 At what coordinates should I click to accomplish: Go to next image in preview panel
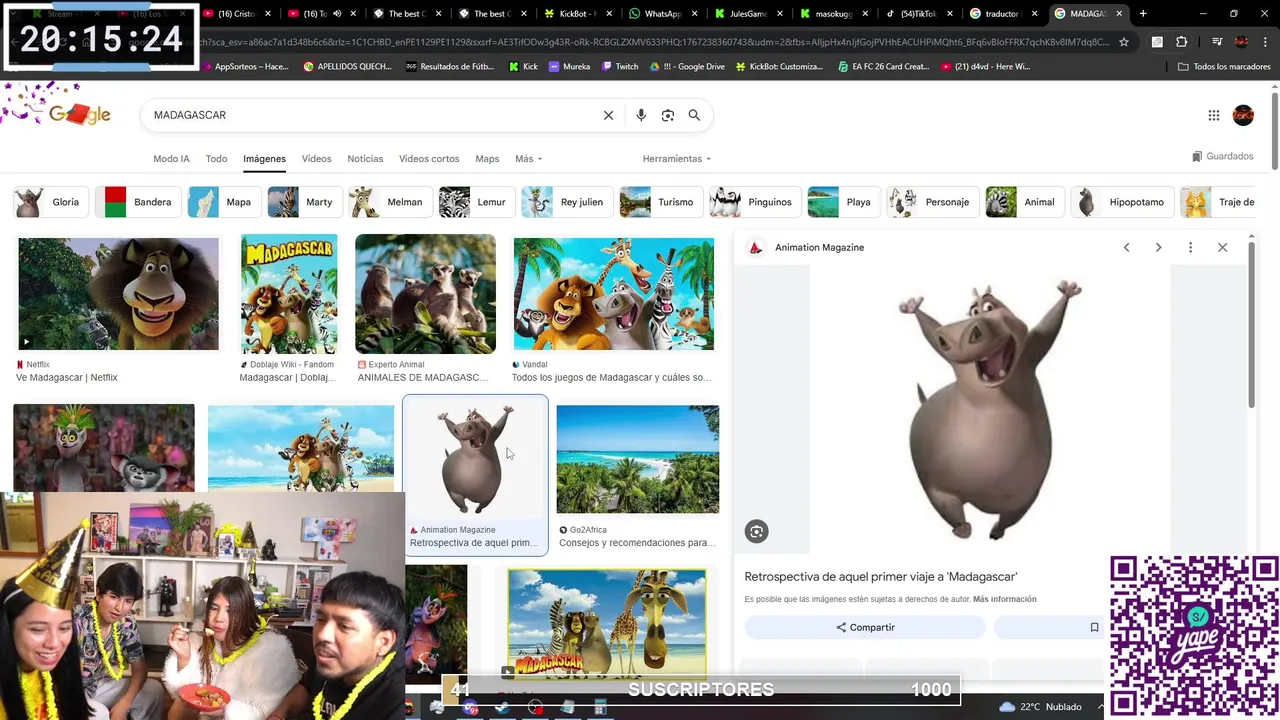click(1158, 247)
